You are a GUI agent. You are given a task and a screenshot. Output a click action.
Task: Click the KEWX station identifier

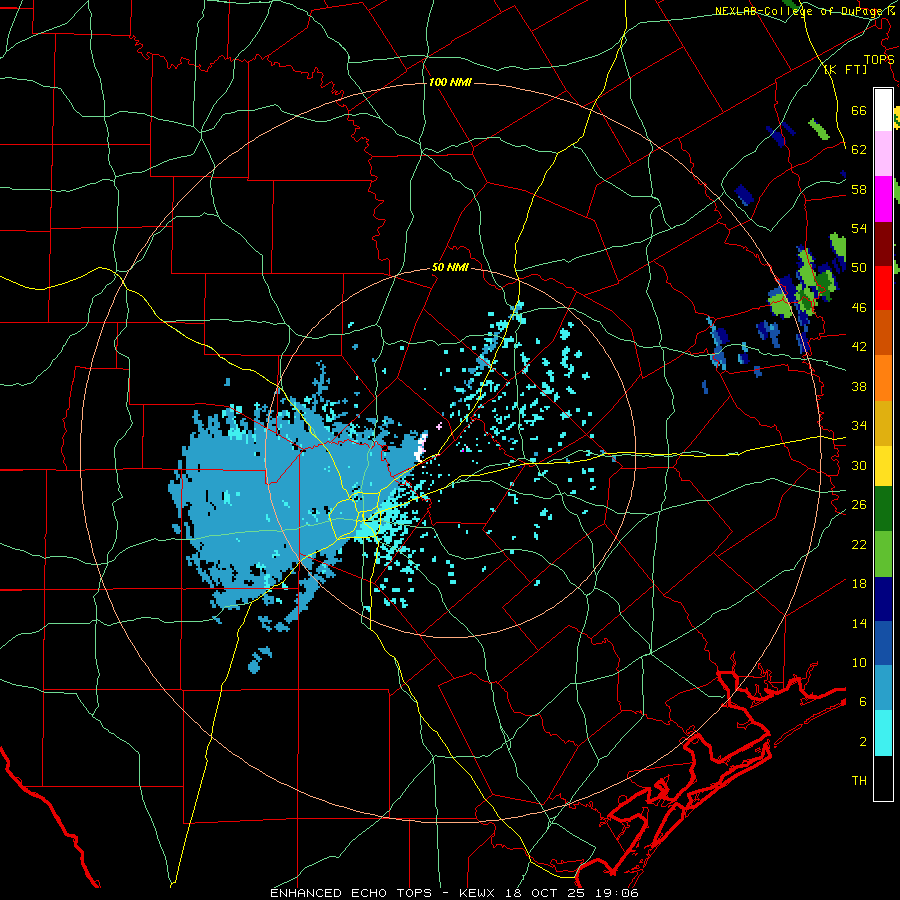click(479, 893)
